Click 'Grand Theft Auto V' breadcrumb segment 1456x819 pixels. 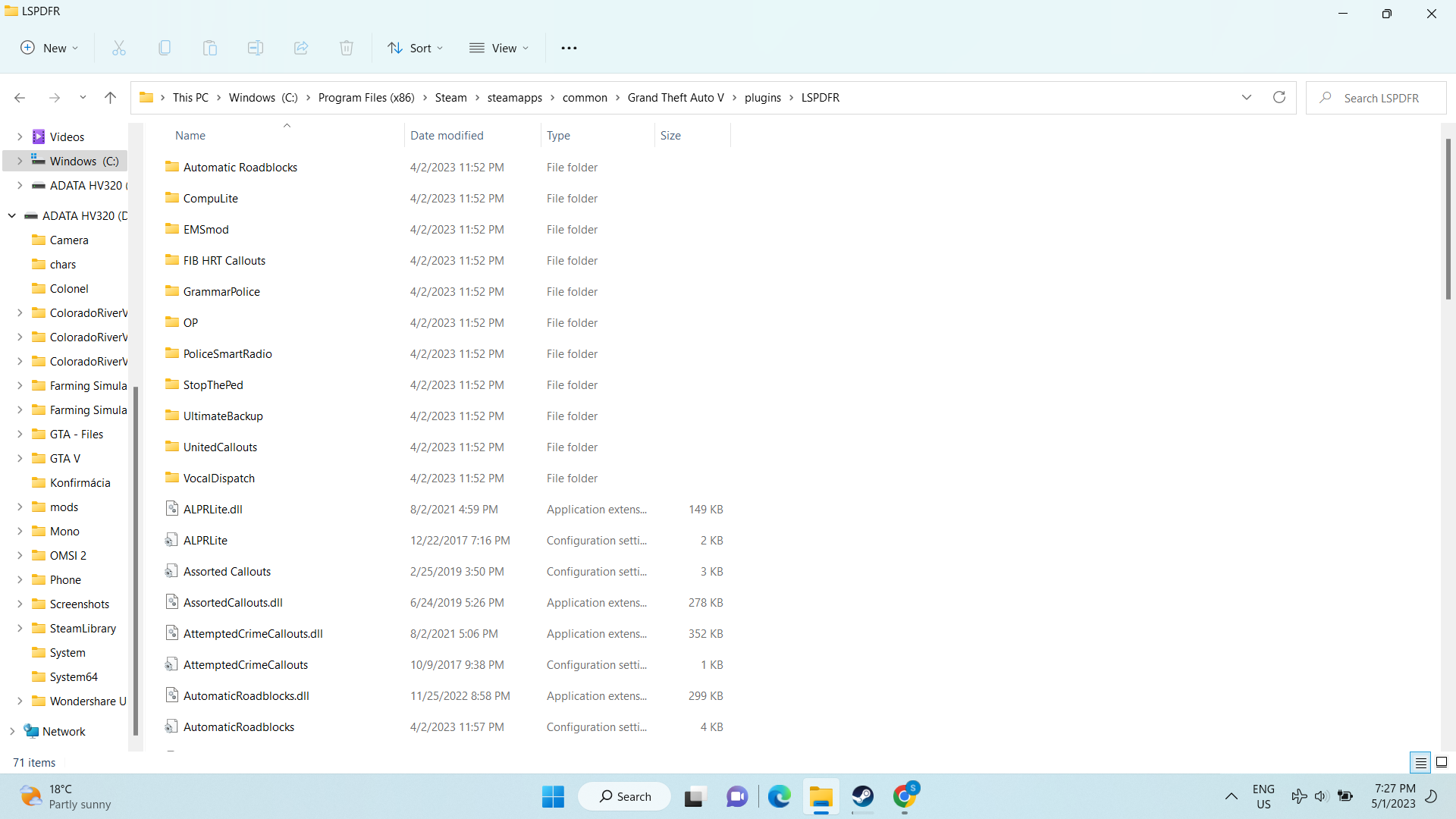click(x=675, y=98)
